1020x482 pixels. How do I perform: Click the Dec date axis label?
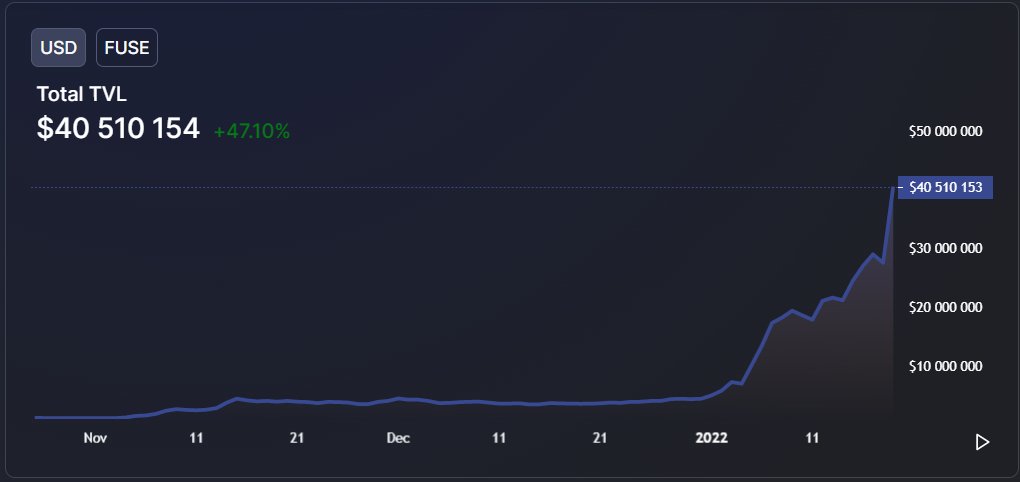(398, 438)
